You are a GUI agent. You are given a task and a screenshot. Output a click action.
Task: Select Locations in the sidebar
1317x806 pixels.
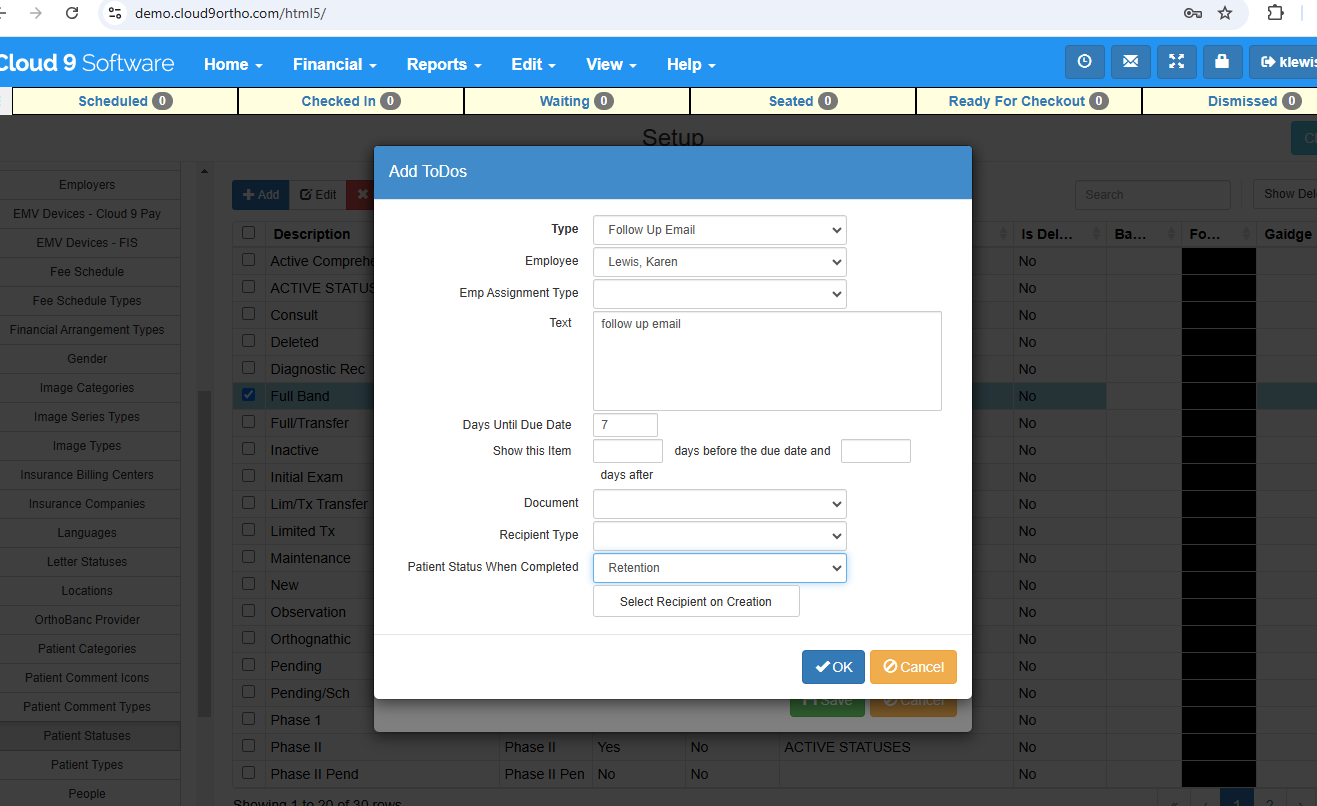pyautogui.click(x=87, y=591)
